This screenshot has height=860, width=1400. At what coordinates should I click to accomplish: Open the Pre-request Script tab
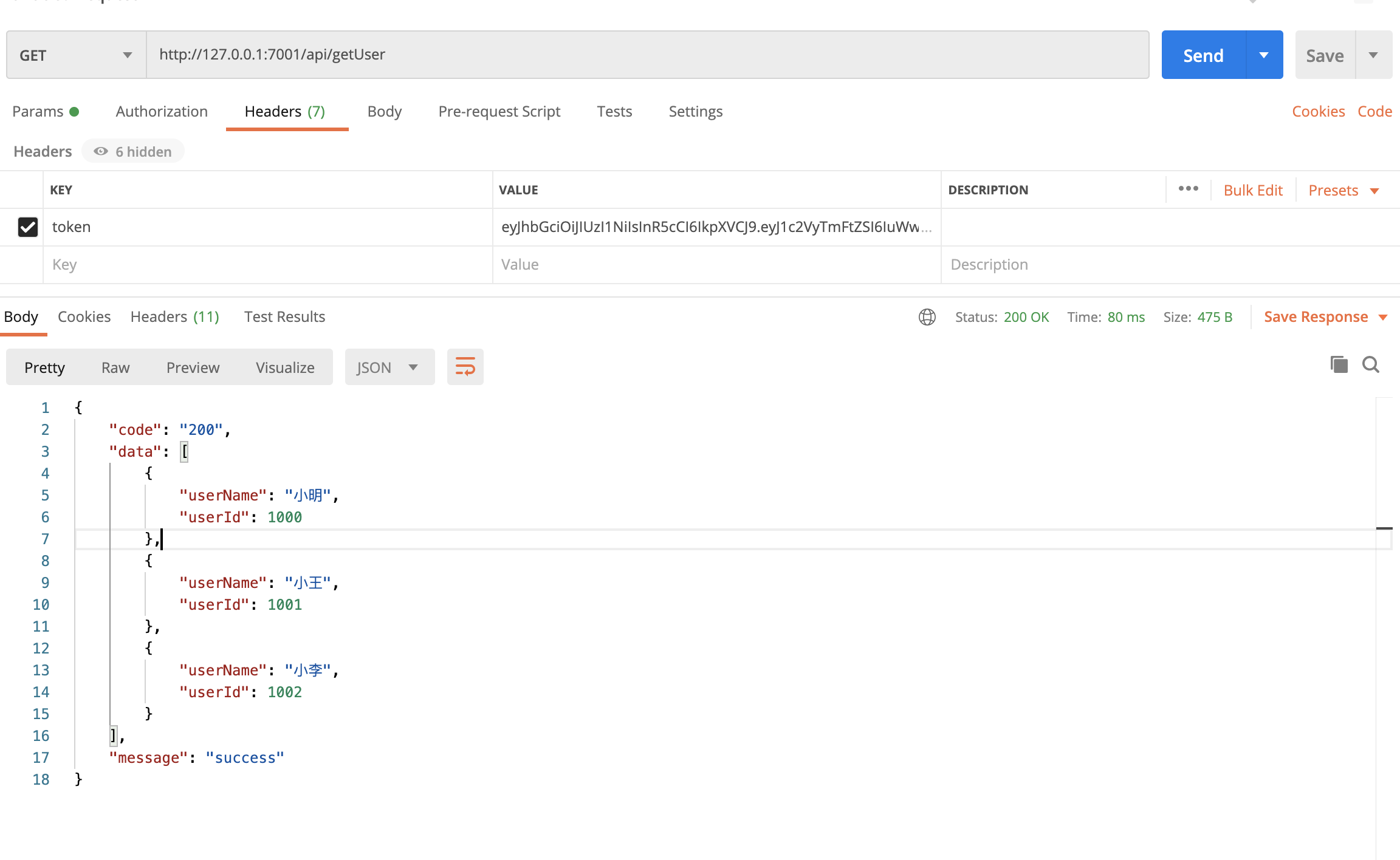tap(499, 111)
